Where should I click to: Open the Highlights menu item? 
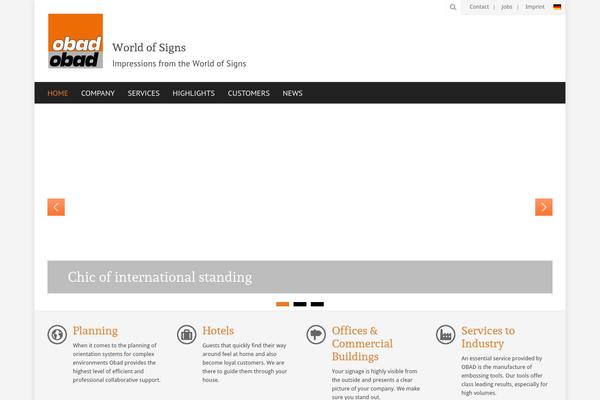pos(194,93)
